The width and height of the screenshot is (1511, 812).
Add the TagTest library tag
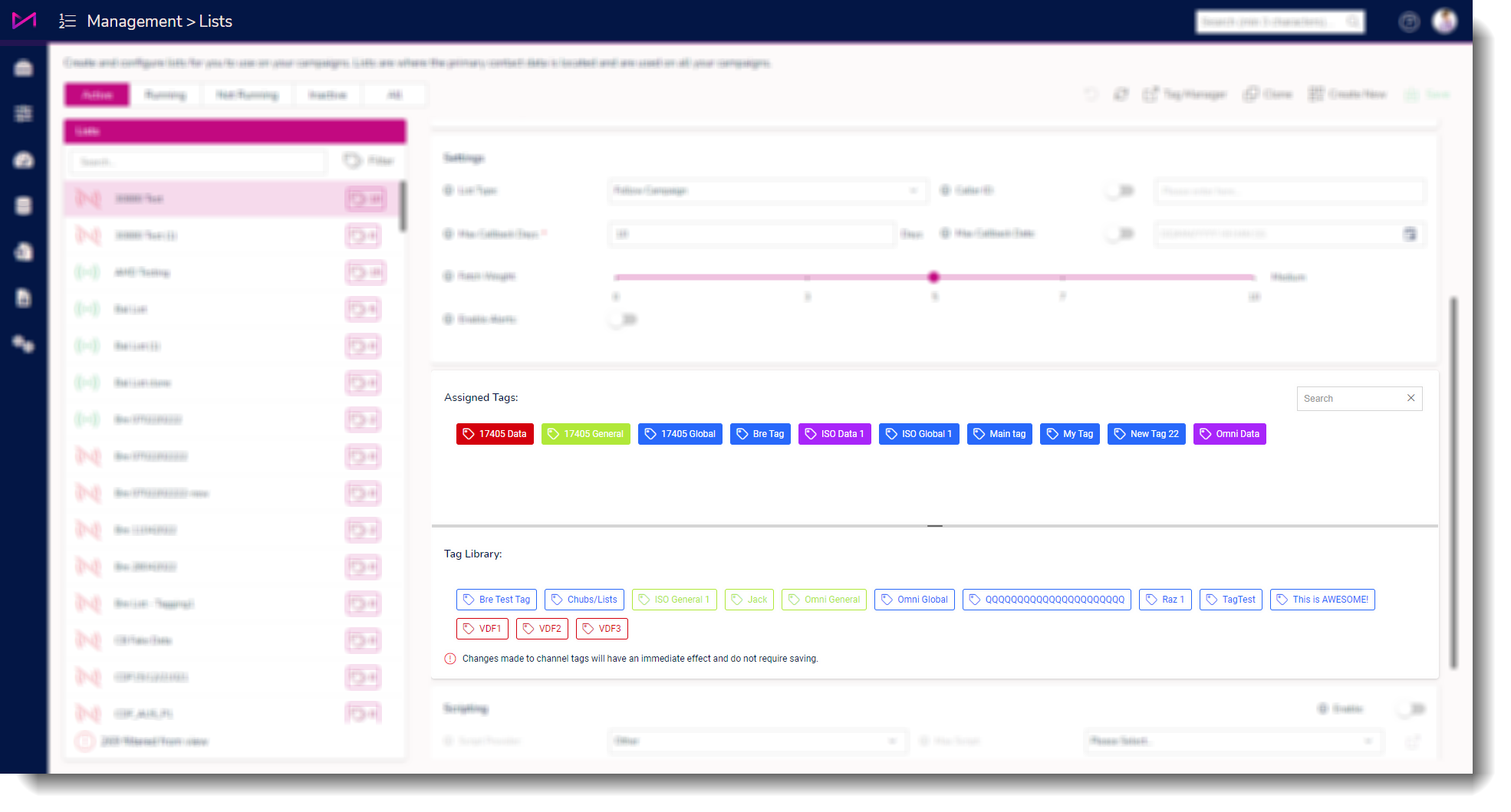point(1231,600)
